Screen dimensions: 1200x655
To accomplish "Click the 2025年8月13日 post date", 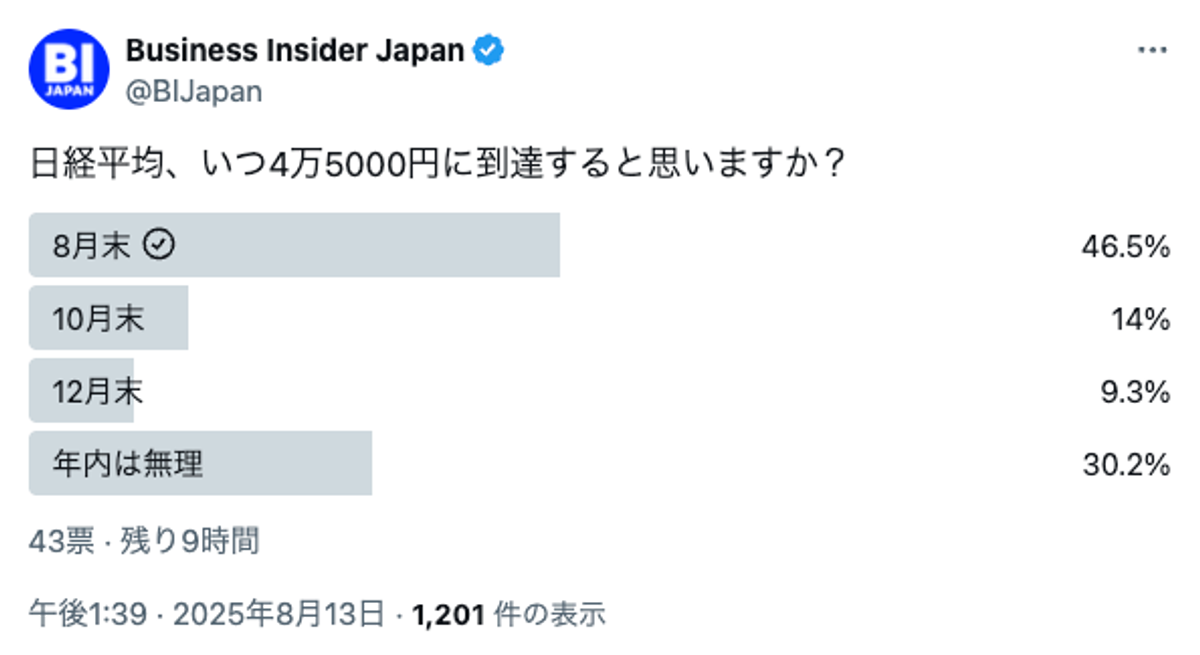I will click(x=279, y=613).
